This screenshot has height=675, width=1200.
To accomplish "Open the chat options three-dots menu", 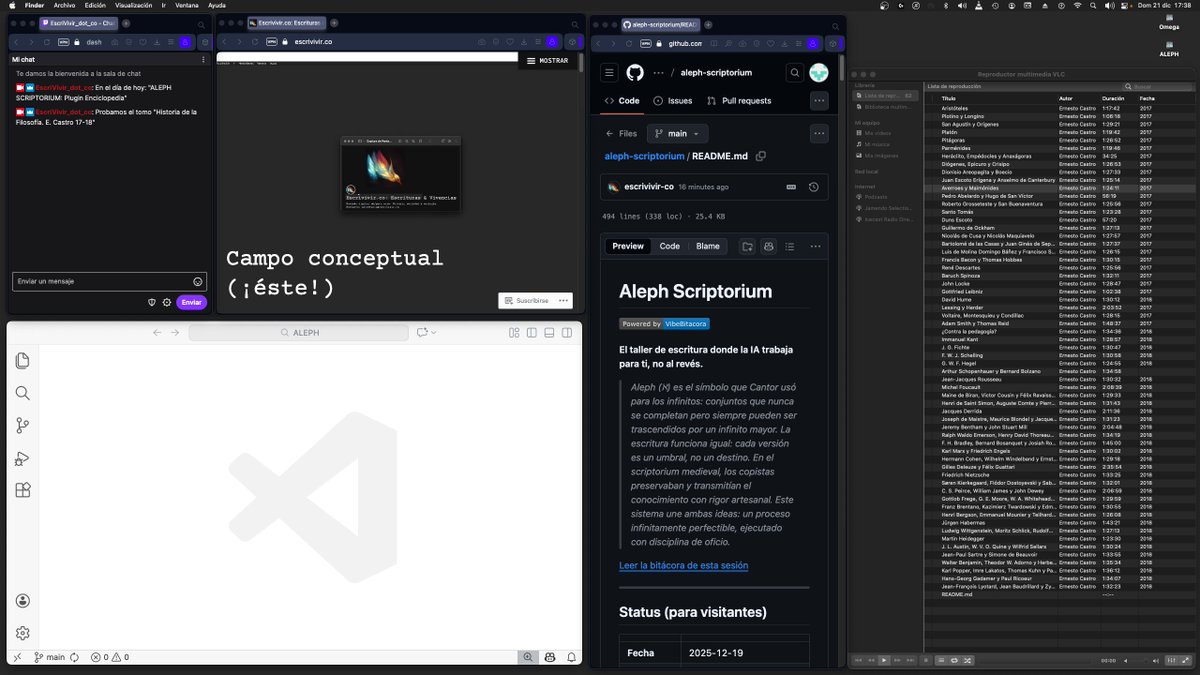I will point(204,60).
